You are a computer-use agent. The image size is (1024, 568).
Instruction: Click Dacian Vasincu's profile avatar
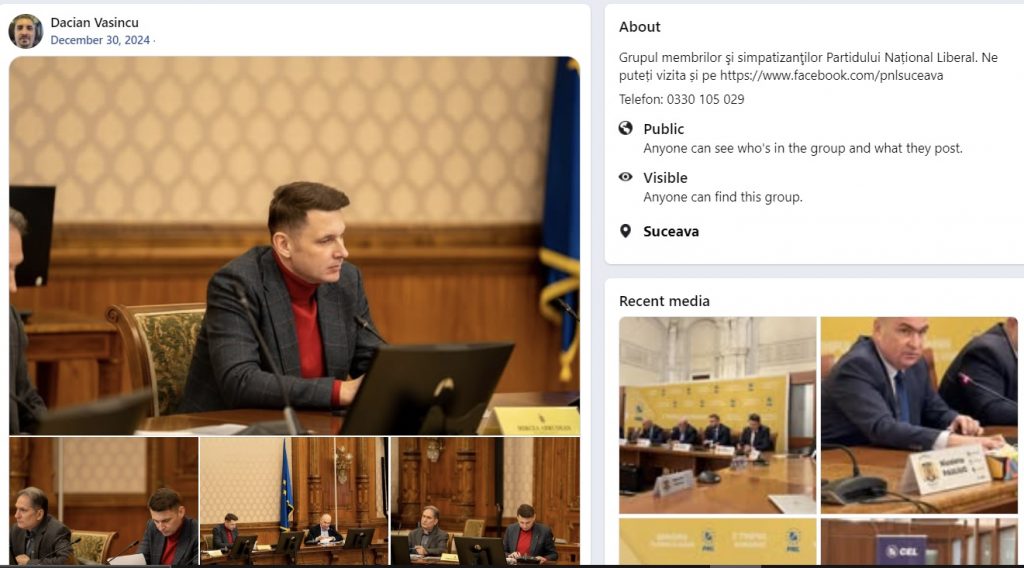pyautogui.click(x=25, y=31)
